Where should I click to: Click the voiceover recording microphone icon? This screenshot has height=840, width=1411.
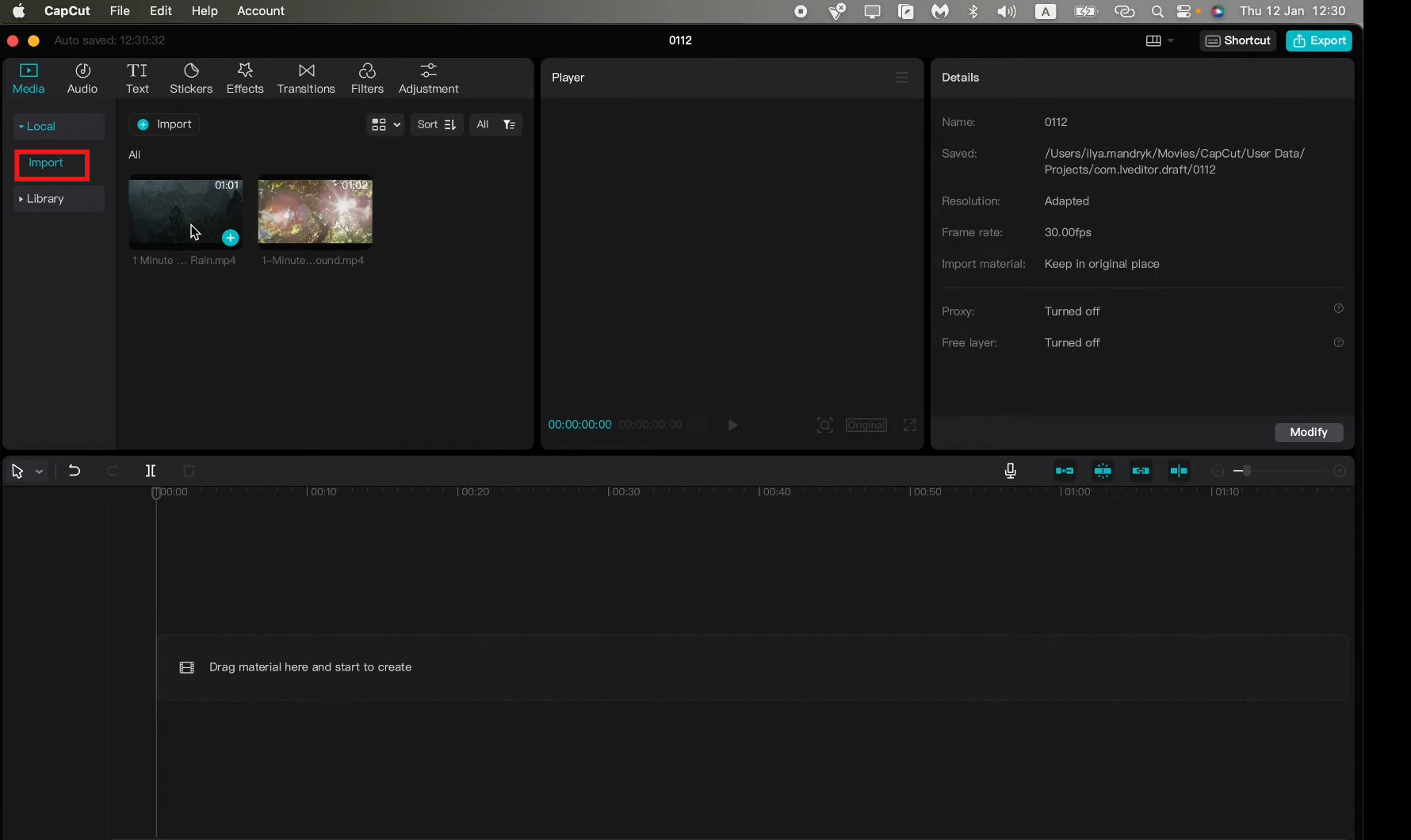tap(1010, 470)
